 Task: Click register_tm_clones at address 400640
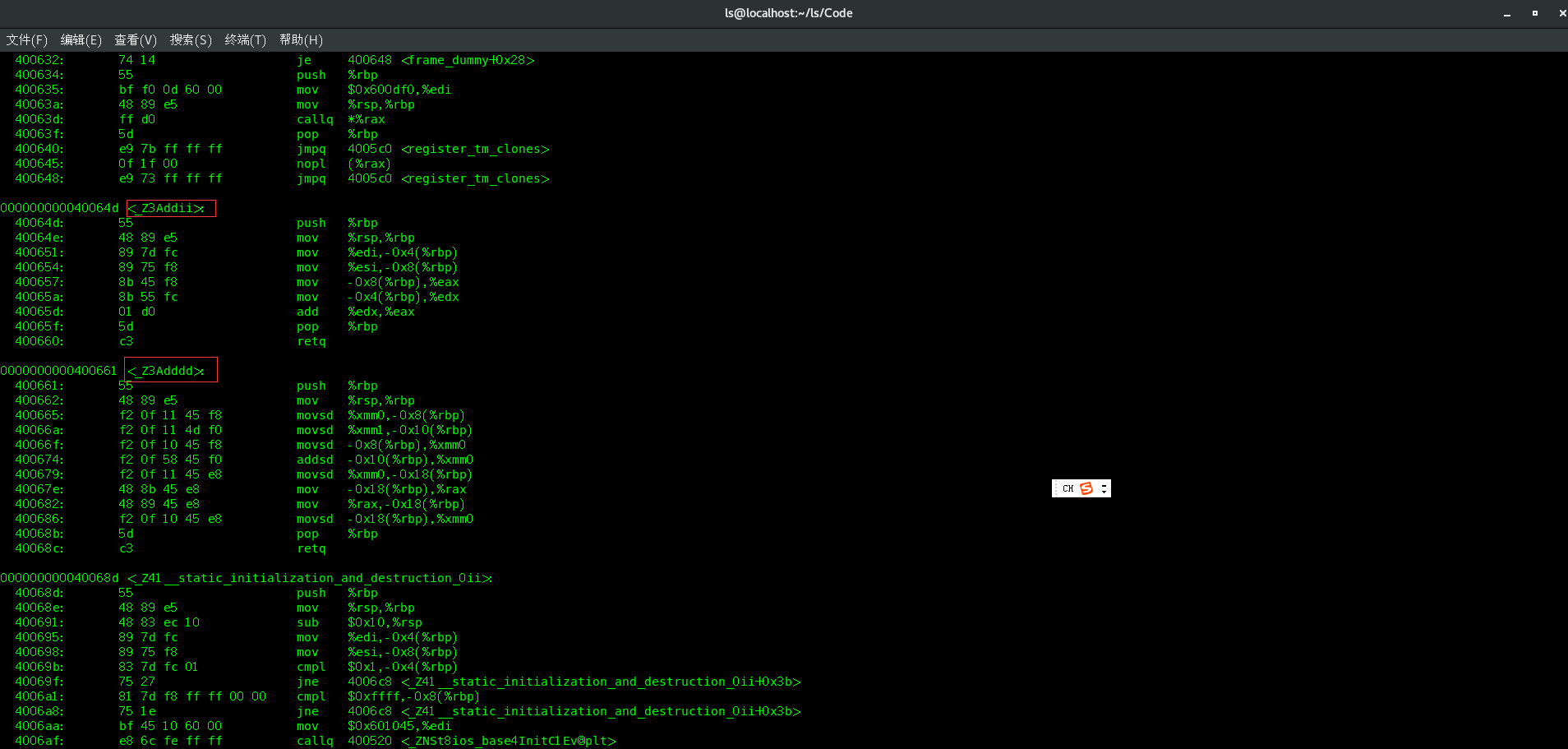(475, 149)
